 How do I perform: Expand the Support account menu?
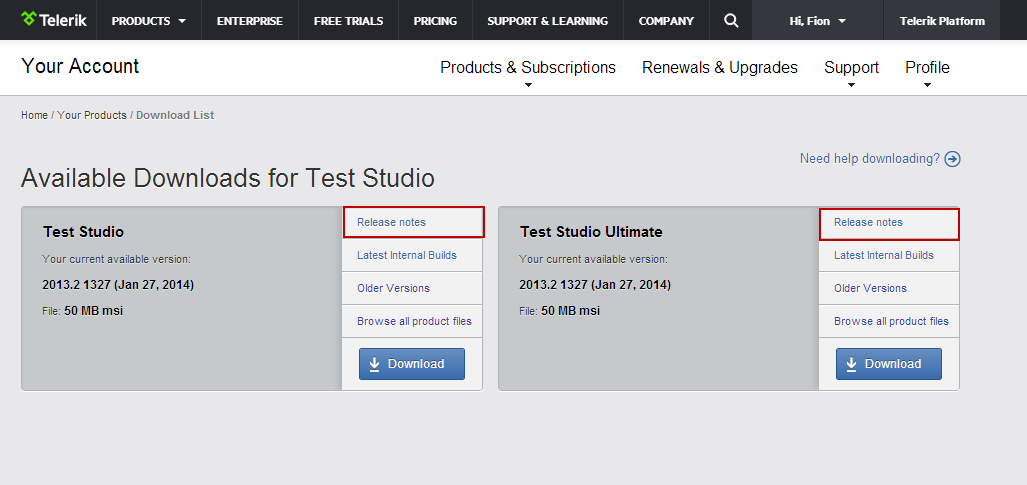point(851,68)
